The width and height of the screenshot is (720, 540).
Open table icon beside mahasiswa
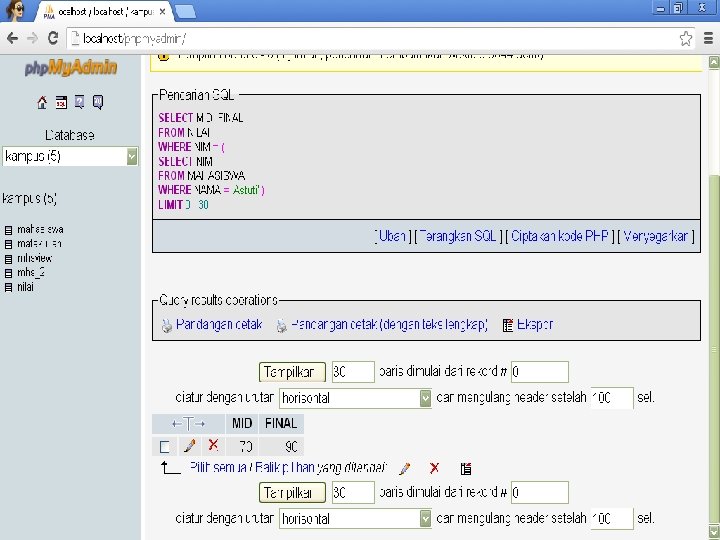8,230
